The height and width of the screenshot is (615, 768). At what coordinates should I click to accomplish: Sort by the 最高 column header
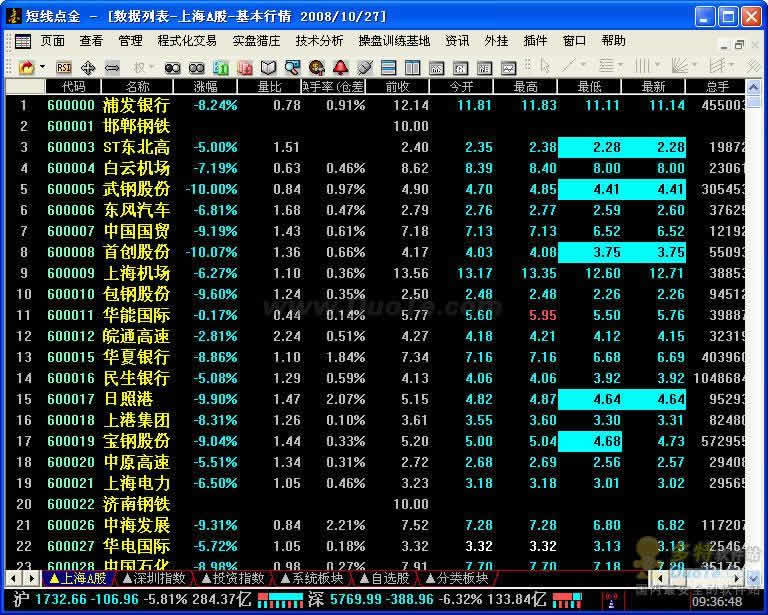pyautogui.click(x=526, y=87)
